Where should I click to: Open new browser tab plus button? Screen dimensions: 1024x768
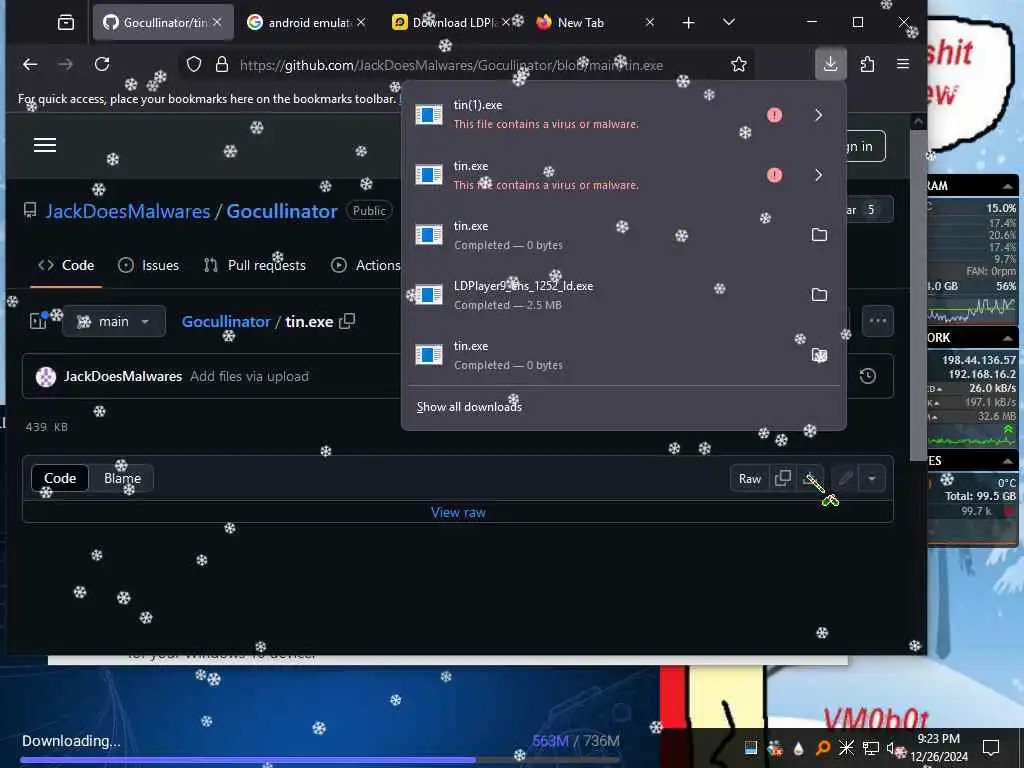(688, 23)
